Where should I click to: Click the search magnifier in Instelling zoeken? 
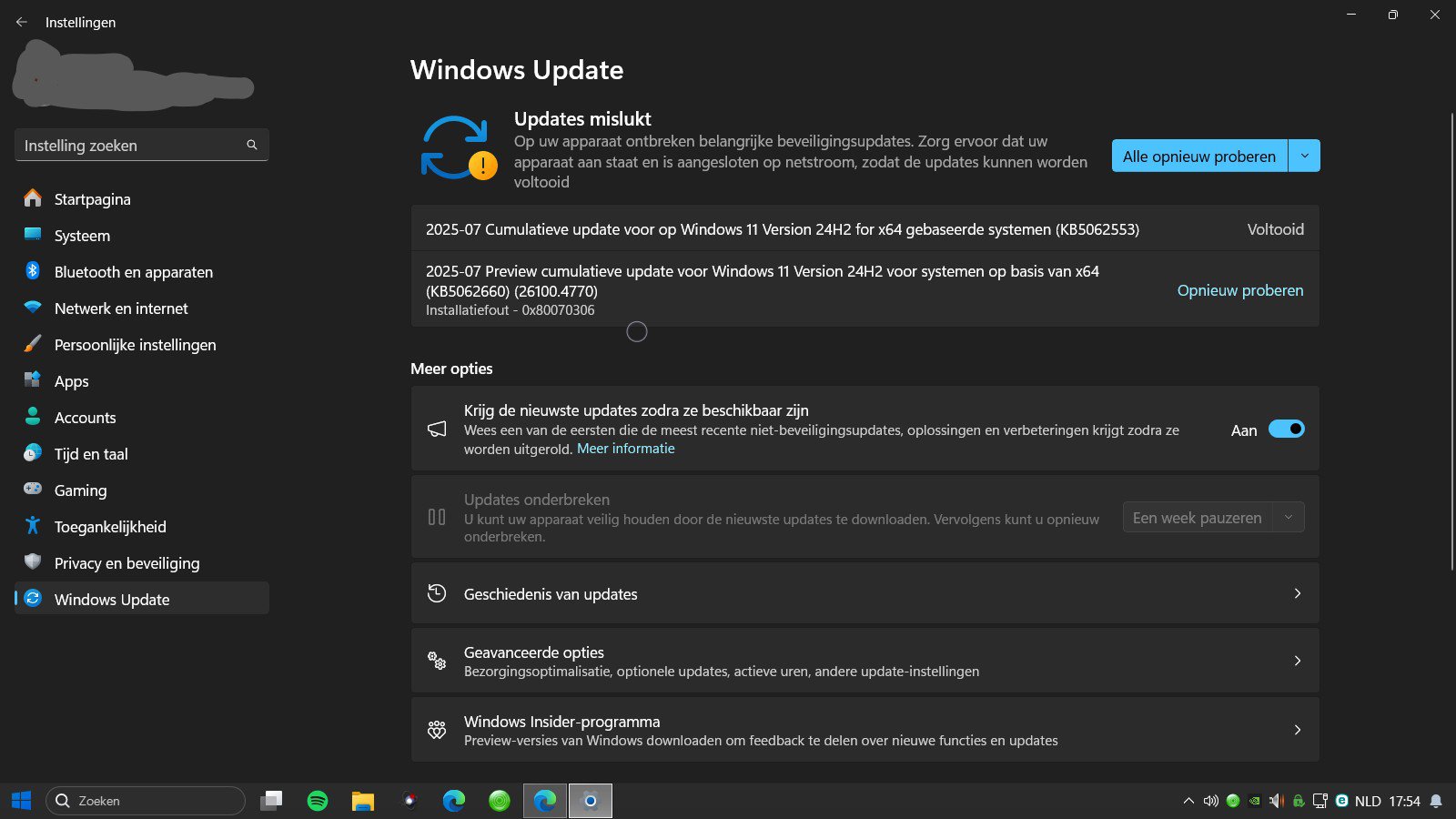pyautogui.click(x=252, y=145)
